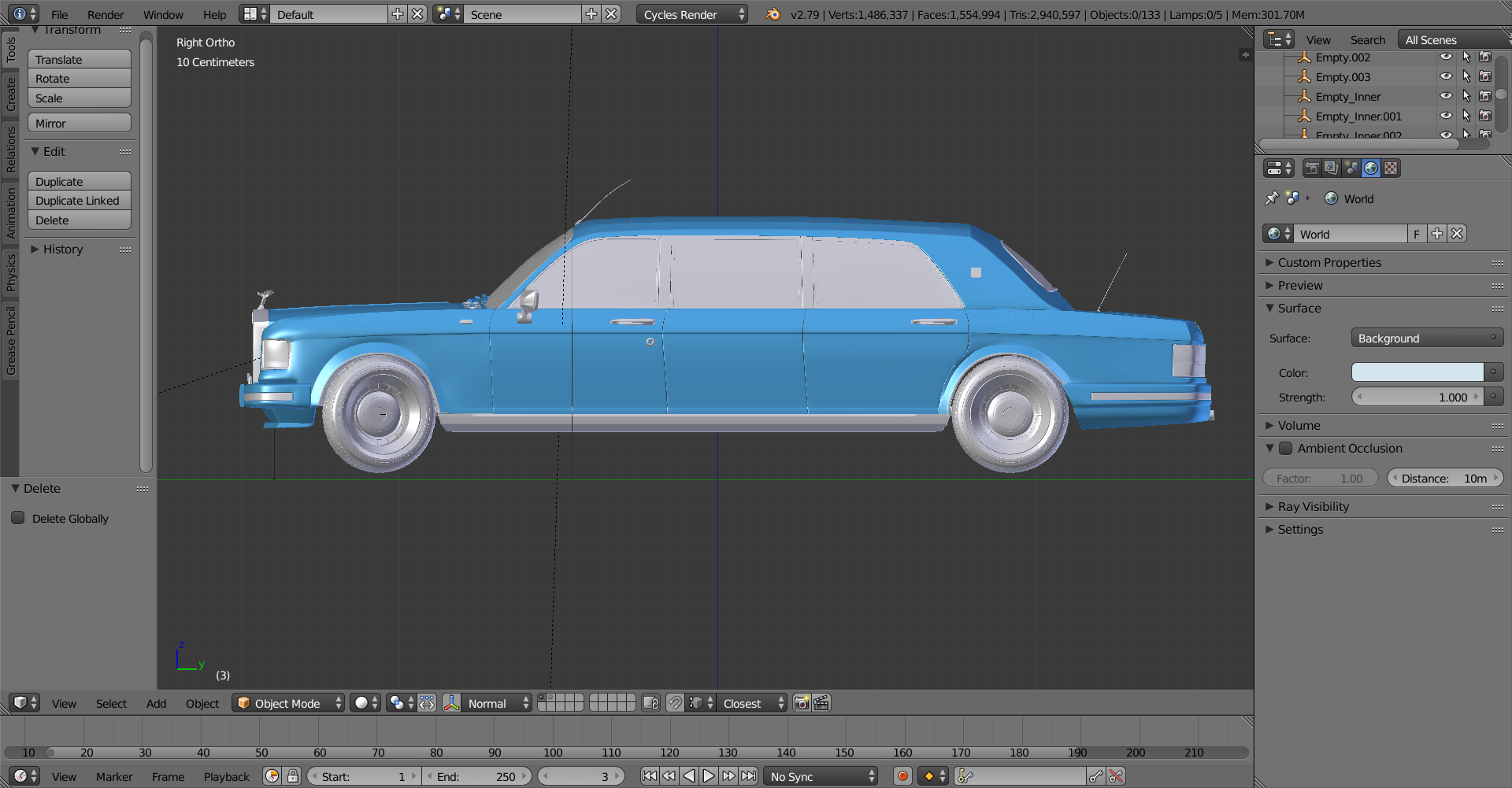Click the OpenGL render image camera icon
1512x788 pixels.
(802, 703)
